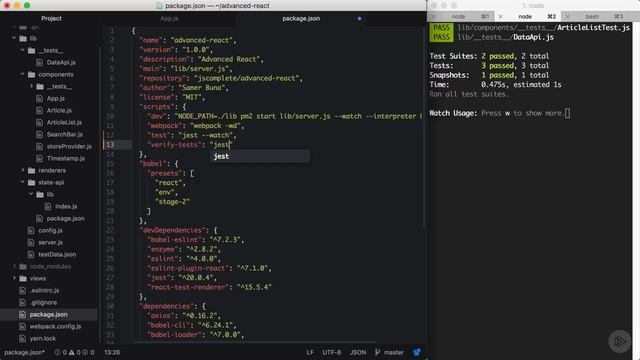This screenshot has width=640, height=360.
Task: Open storeProvider.js file
Action: tap(69, 146)
